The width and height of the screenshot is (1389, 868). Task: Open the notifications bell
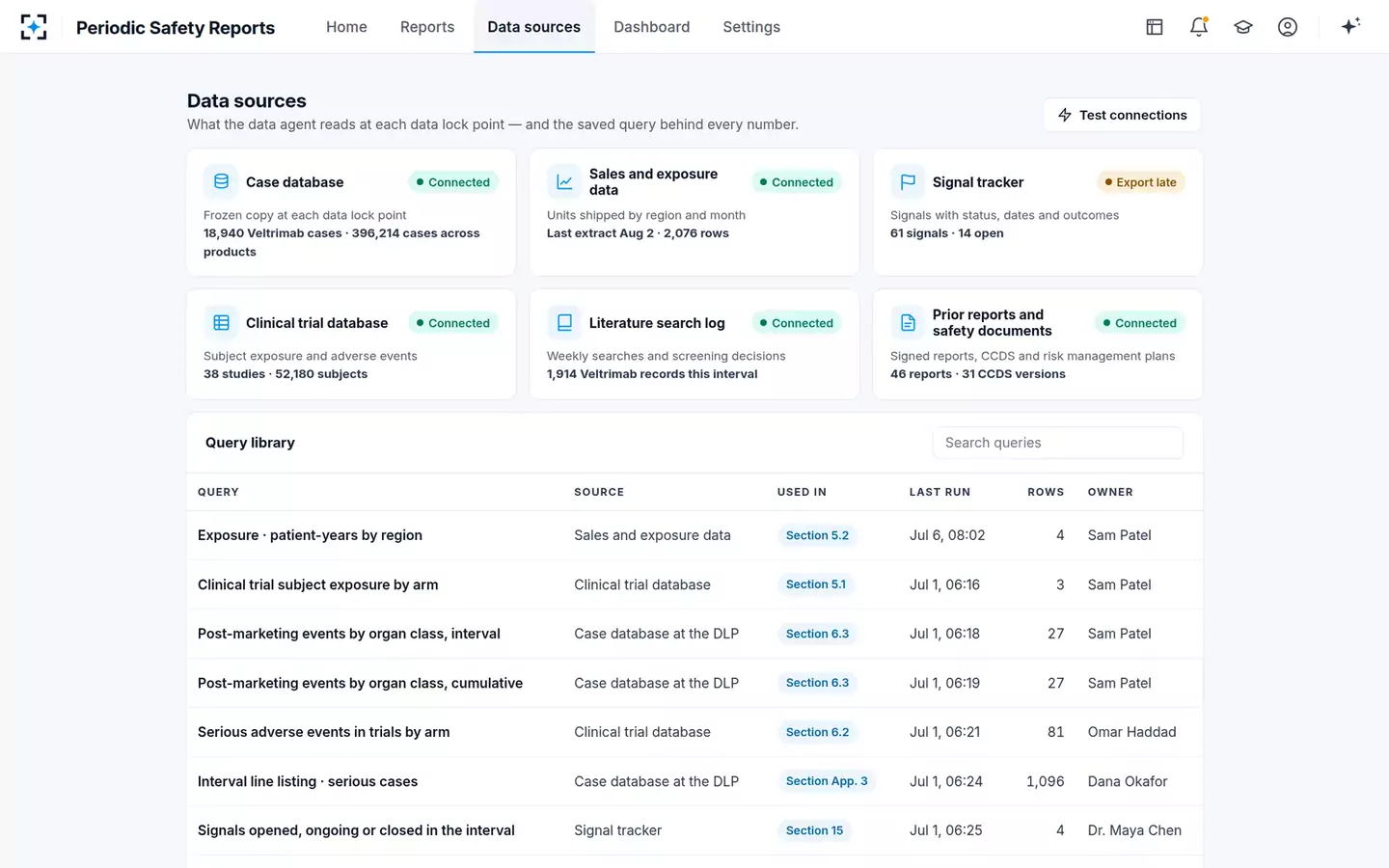[x=1199, y=27]
